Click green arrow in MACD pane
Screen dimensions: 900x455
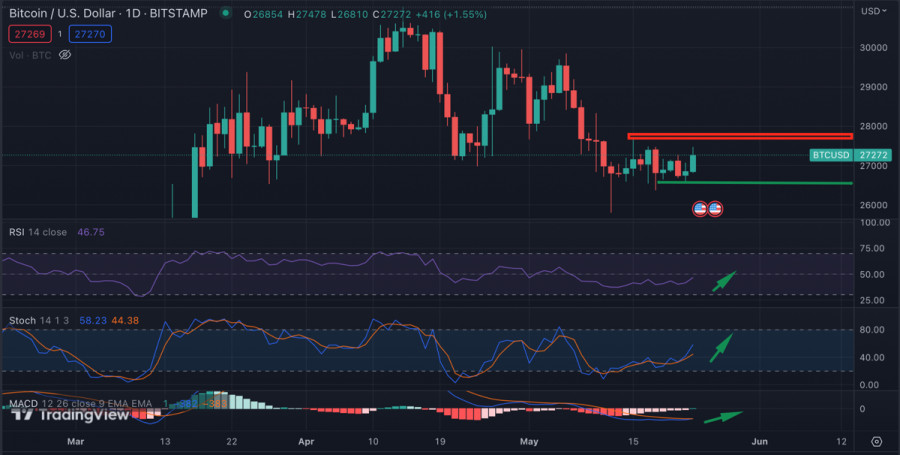722,416
